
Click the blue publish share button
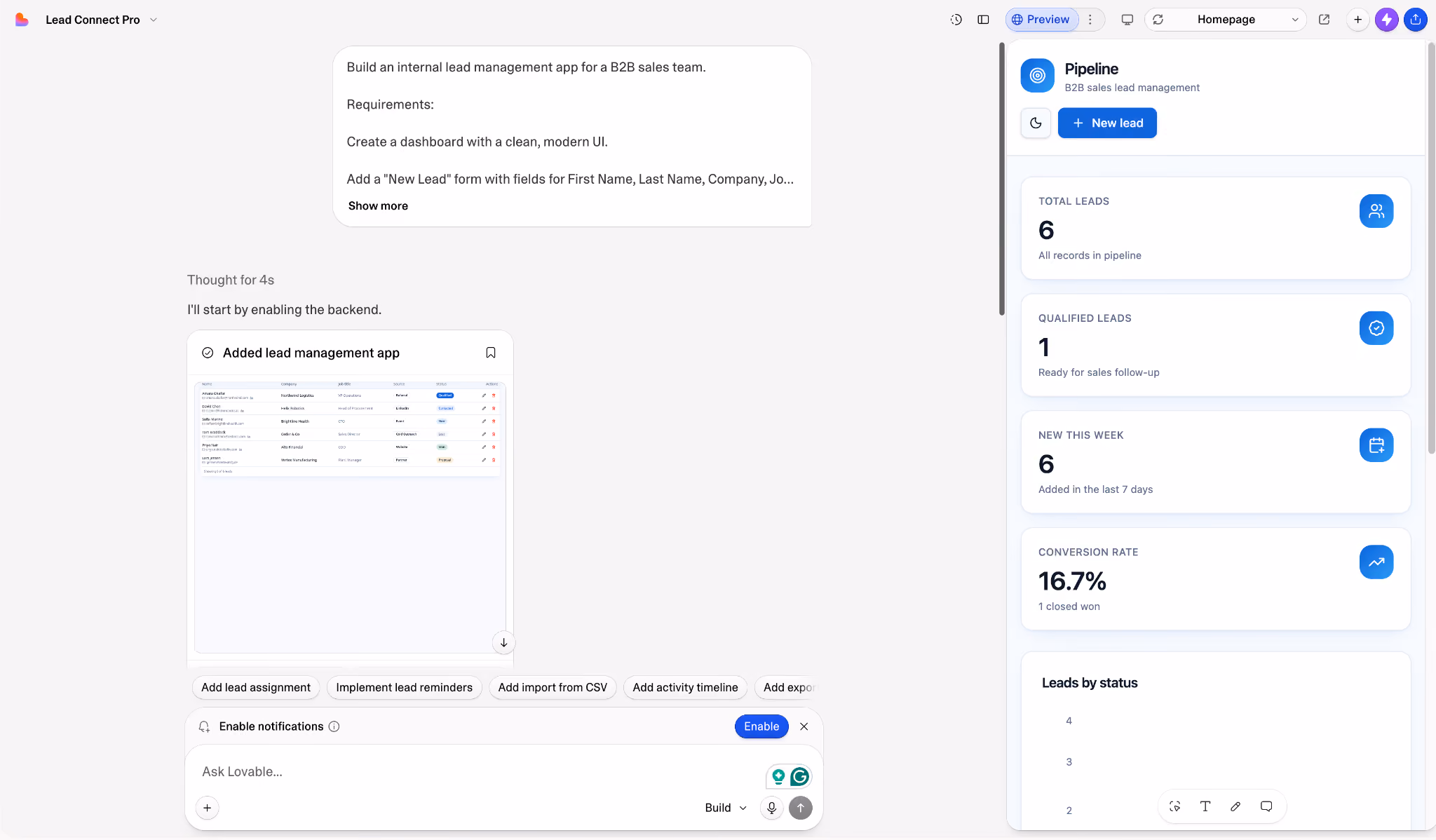[x=1416, y=20]
